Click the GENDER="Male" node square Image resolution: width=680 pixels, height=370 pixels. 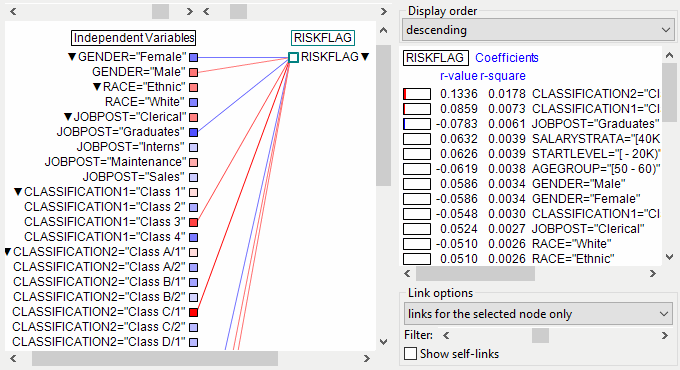point(194,72)
